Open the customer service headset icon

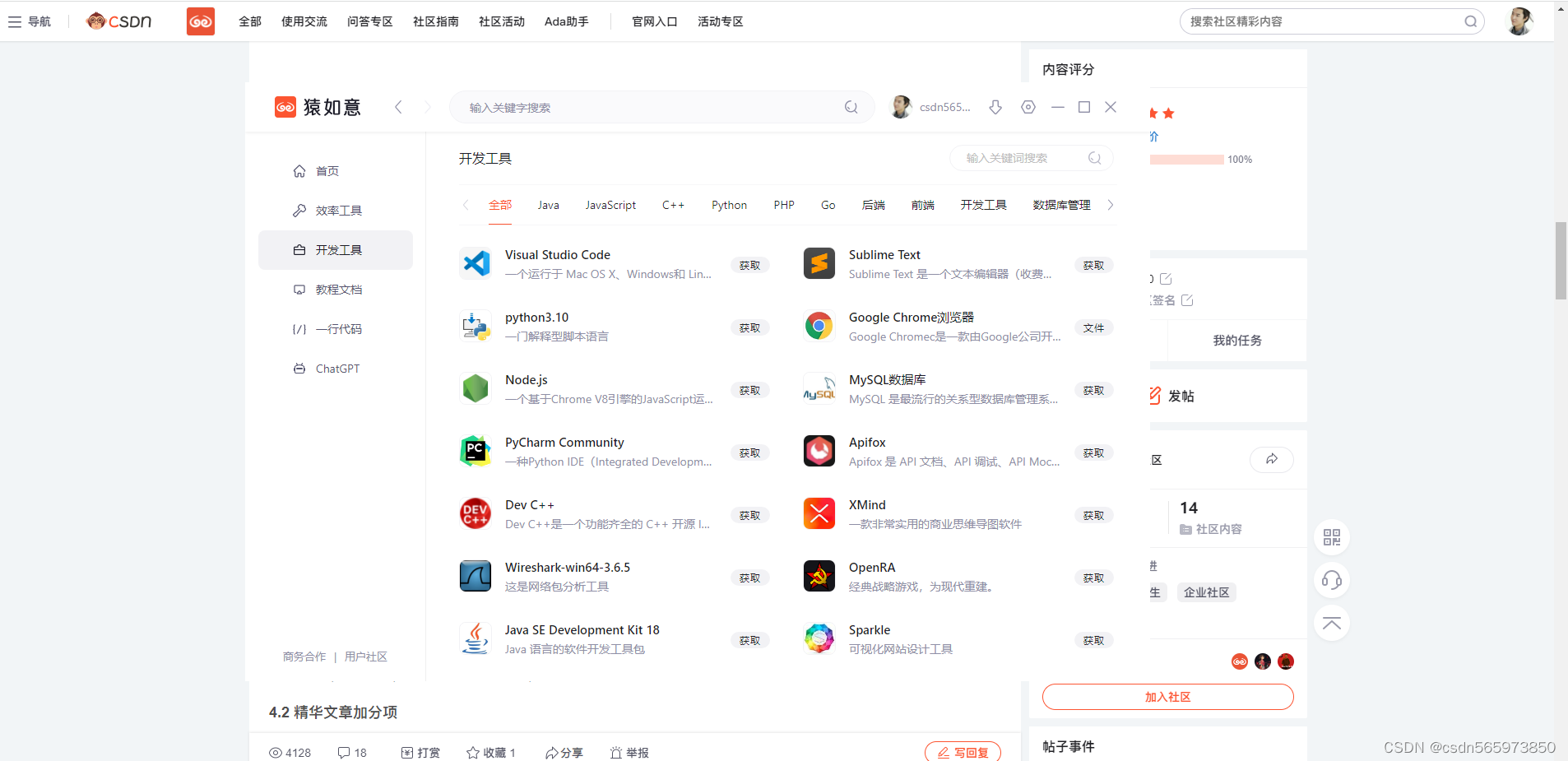coord(1332,580)
